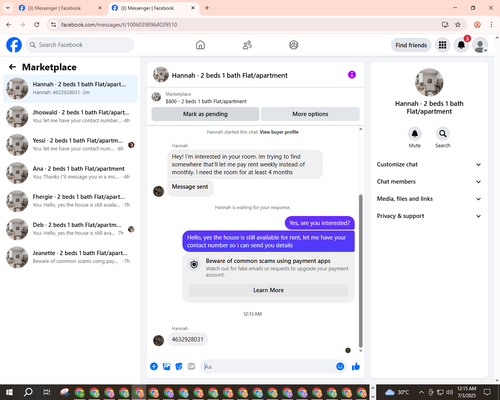The width and height of the screenshot is (500, 400).
Task: Expand Privacy & support section
Action: click(429, 216)
